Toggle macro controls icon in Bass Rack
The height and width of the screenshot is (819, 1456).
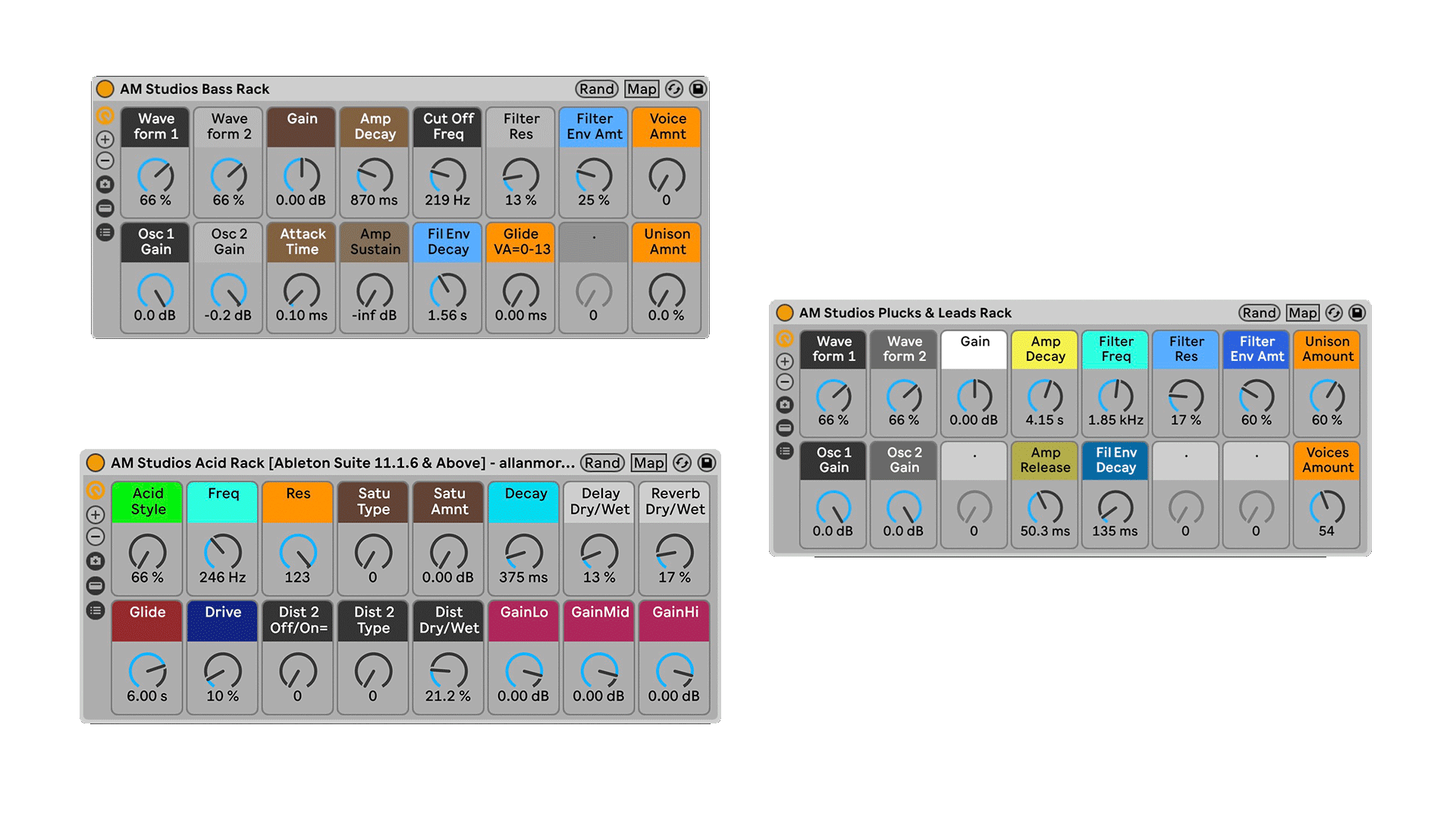(105, 116)
